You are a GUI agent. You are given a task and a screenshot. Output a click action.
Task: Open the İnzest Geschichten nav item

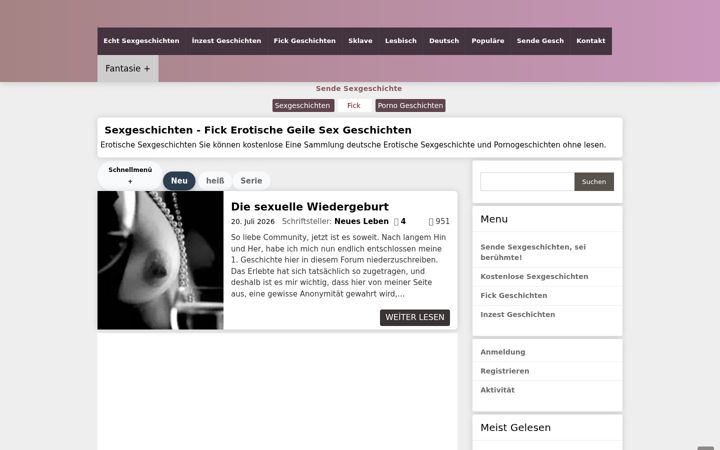click(226, 41)
